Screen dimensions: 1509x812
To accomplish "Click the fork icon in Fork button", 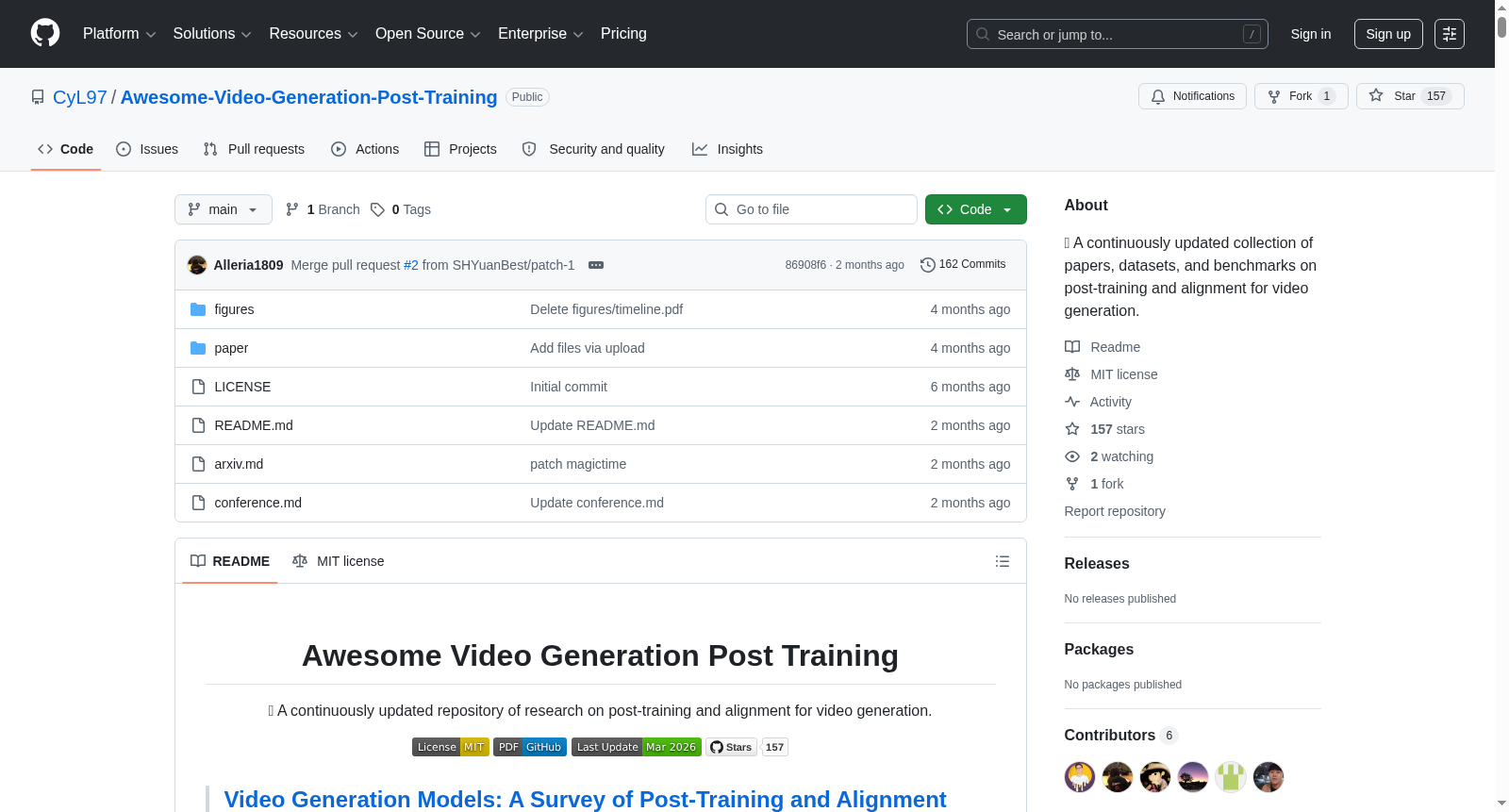I will click(1274, 96).
